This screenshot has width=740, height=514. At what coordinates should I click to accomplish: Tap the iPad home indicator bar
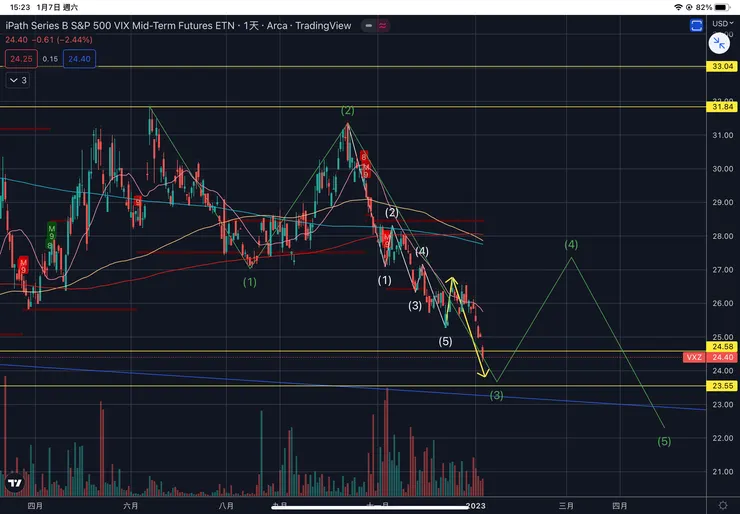click(370, 507)
